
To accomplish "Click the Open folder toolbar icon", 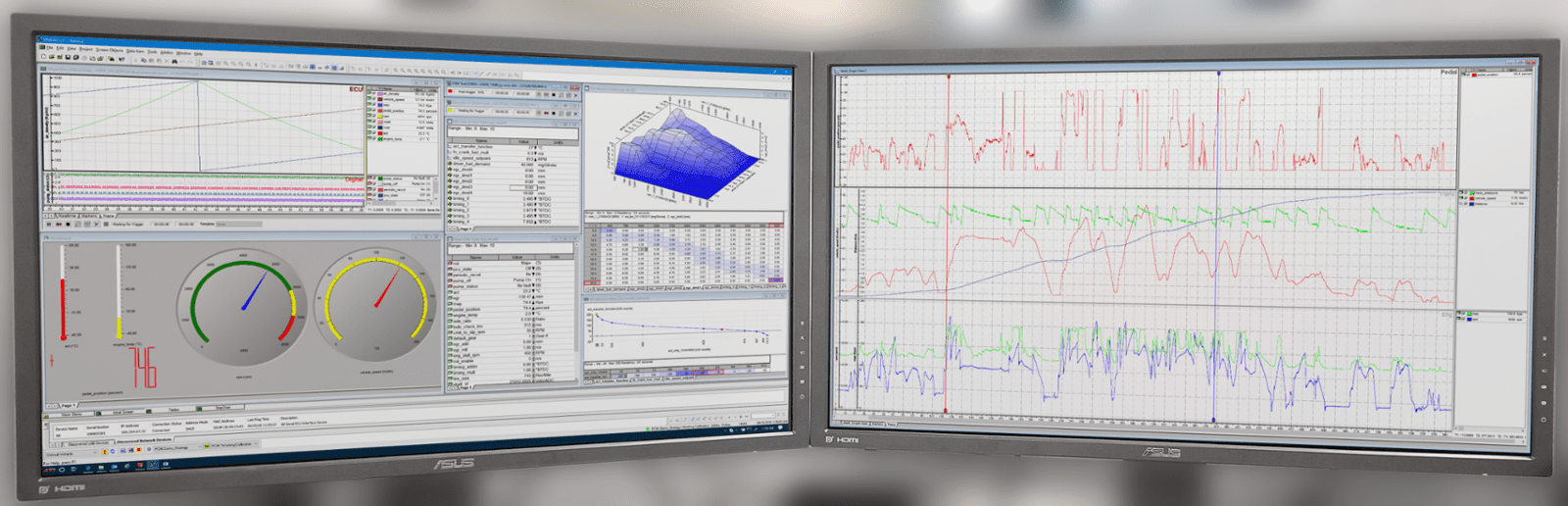I will 52,57.
